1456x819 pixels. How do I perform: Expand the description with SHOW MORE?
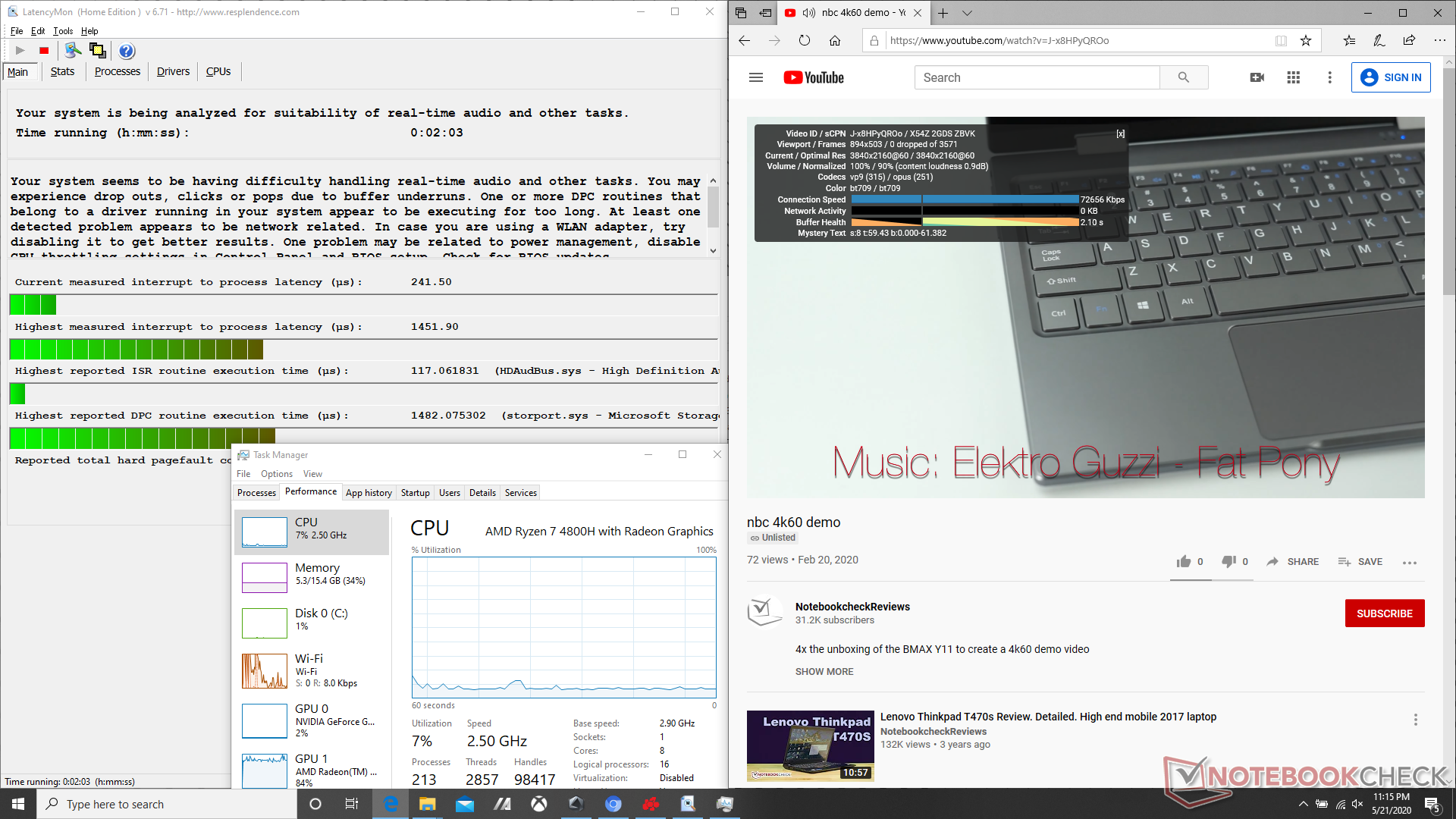(824, 672)
